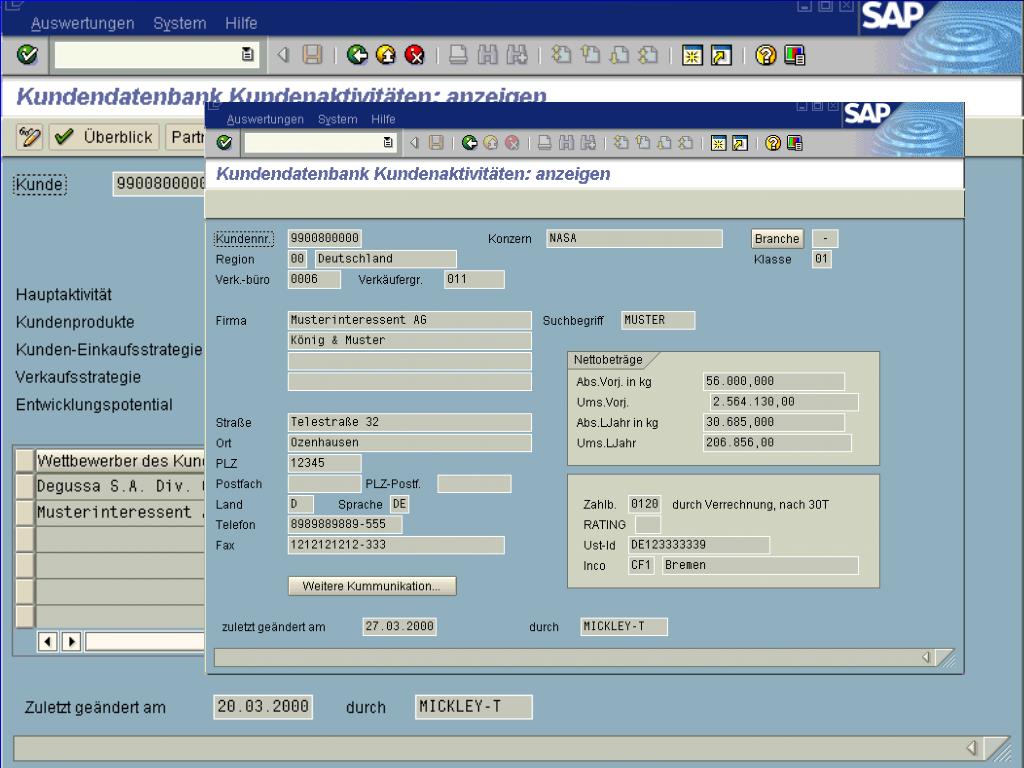Click Save icon in back window toolbar

tap(313, 55)
